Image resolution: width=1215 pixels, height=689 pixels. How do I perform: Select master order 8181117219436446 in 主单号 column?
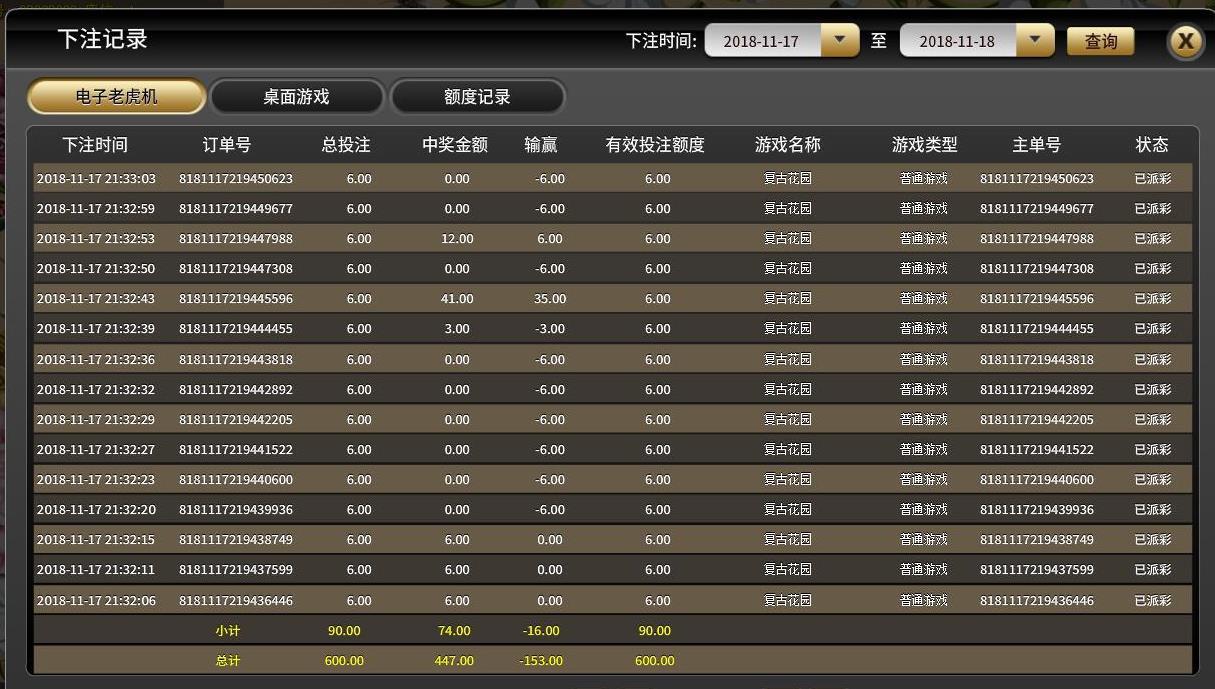coord(1037,601)
